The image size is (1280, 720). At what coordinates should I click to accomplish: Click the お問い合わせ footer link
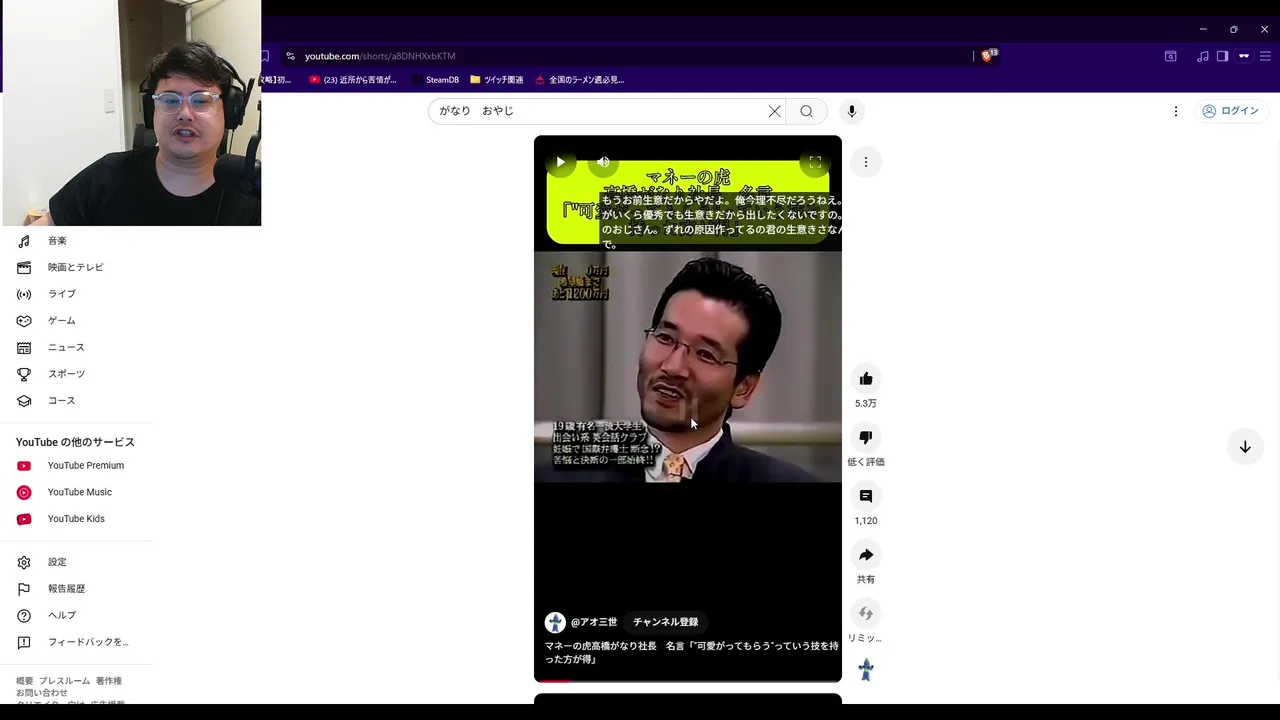[x=42, y=693]
